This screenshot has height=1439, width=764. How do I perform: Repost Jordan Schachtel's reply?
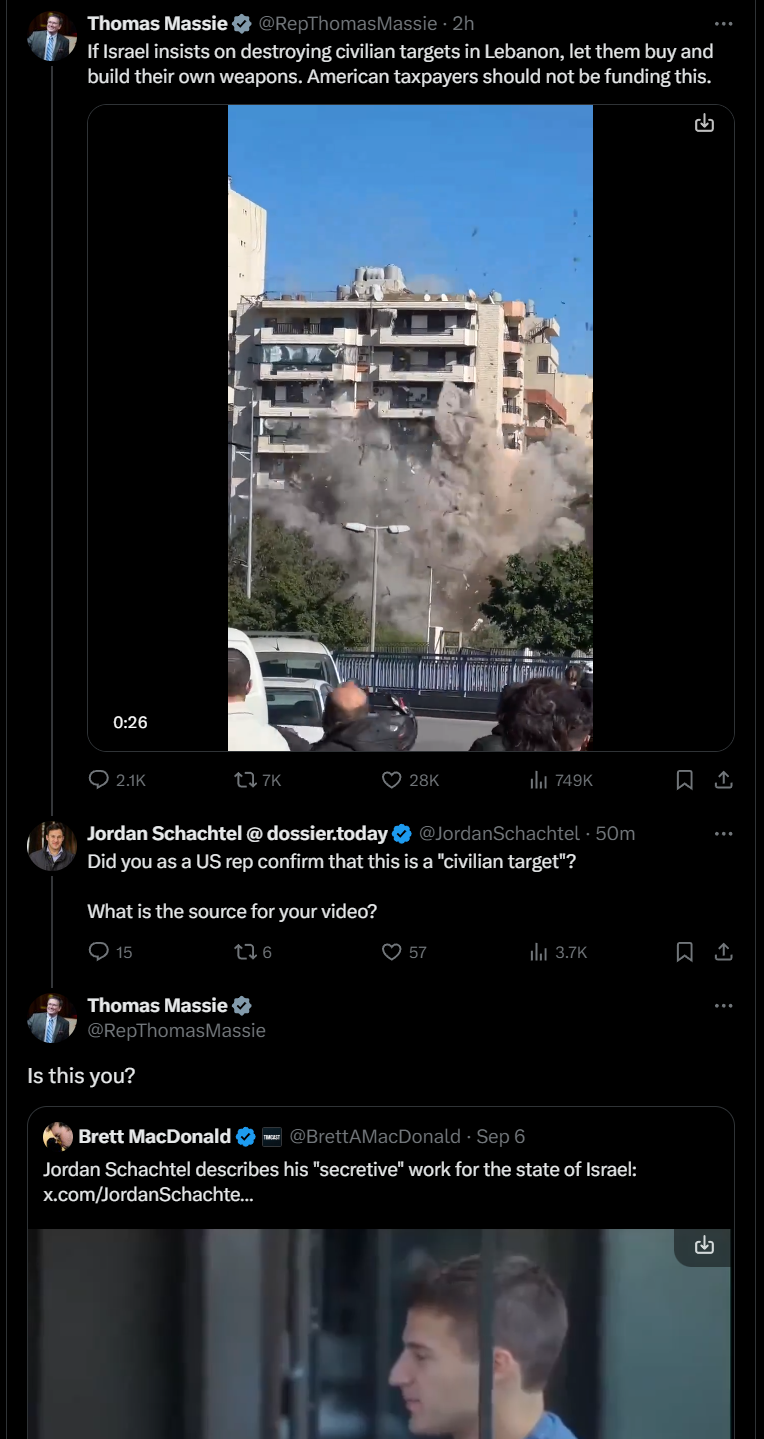244,952
